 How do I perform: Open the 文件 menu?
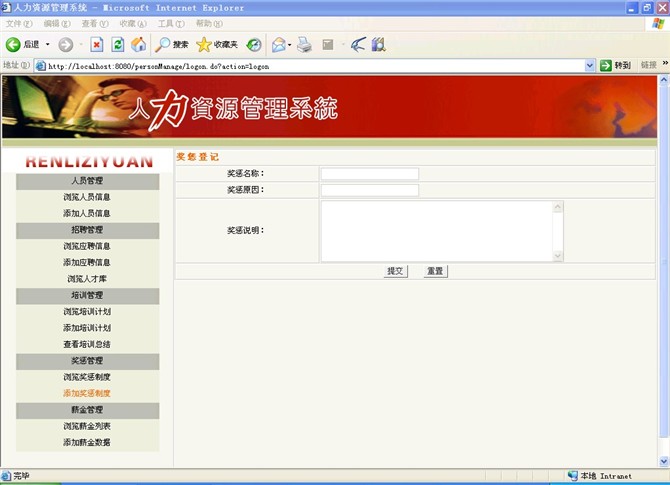19,24
